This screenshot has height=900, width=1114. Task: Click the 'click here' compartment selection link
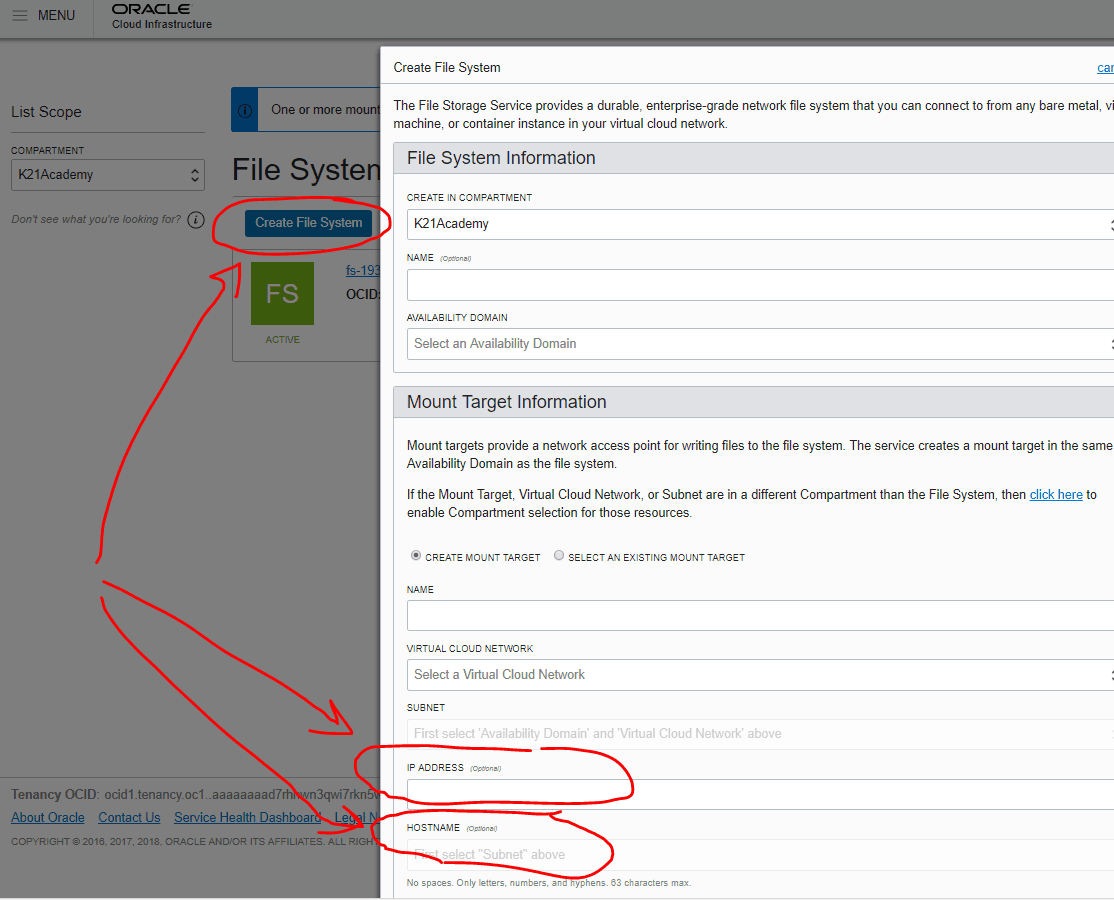(1056, 495)
